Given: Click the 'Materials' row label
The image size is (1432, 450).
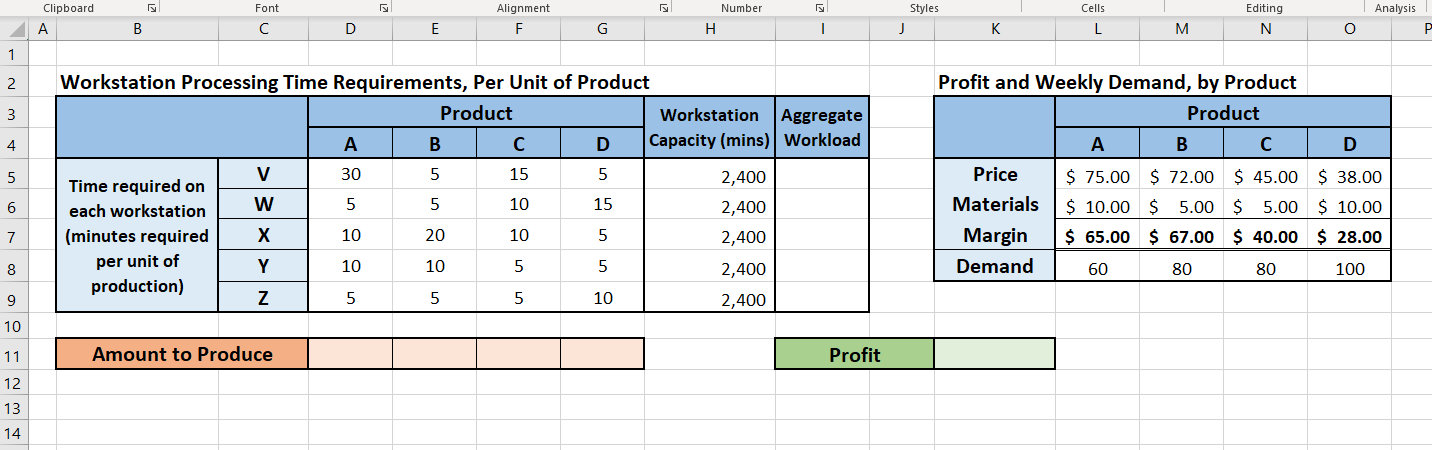Looking at the screenshot, I should pos(994,206).
